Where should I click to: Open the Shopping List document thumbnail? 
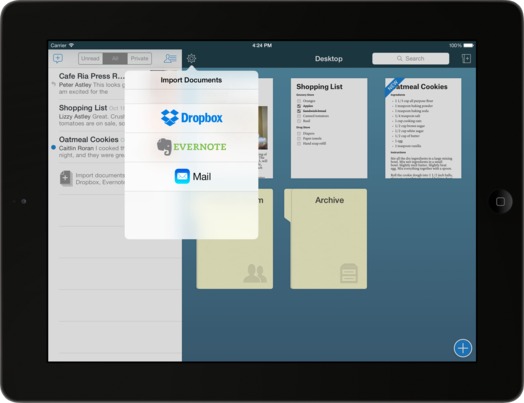tap(329, 128)
